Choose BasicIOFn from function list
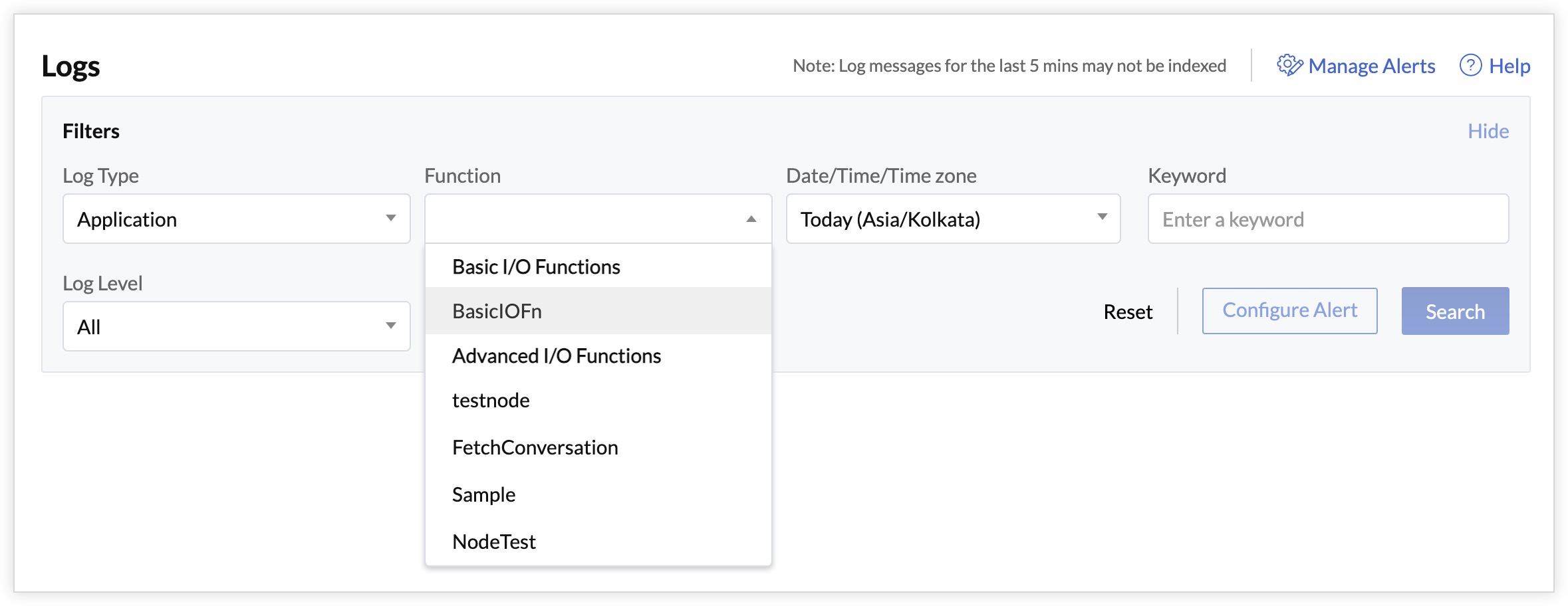This screenshot has height=606, width=1568. coord(497,311)
